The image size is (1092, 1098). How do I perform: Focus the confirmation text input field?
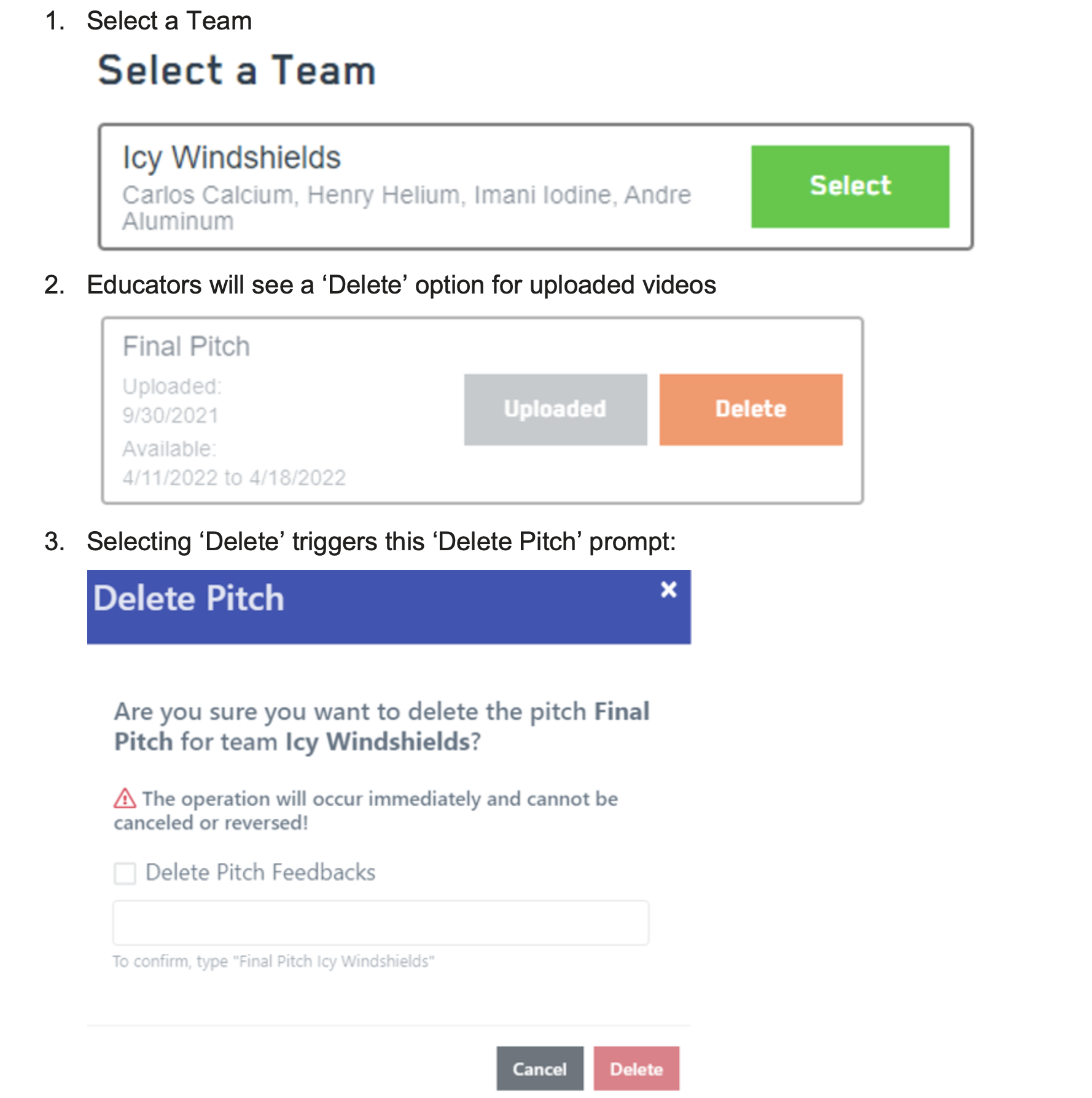pos(380,923)
